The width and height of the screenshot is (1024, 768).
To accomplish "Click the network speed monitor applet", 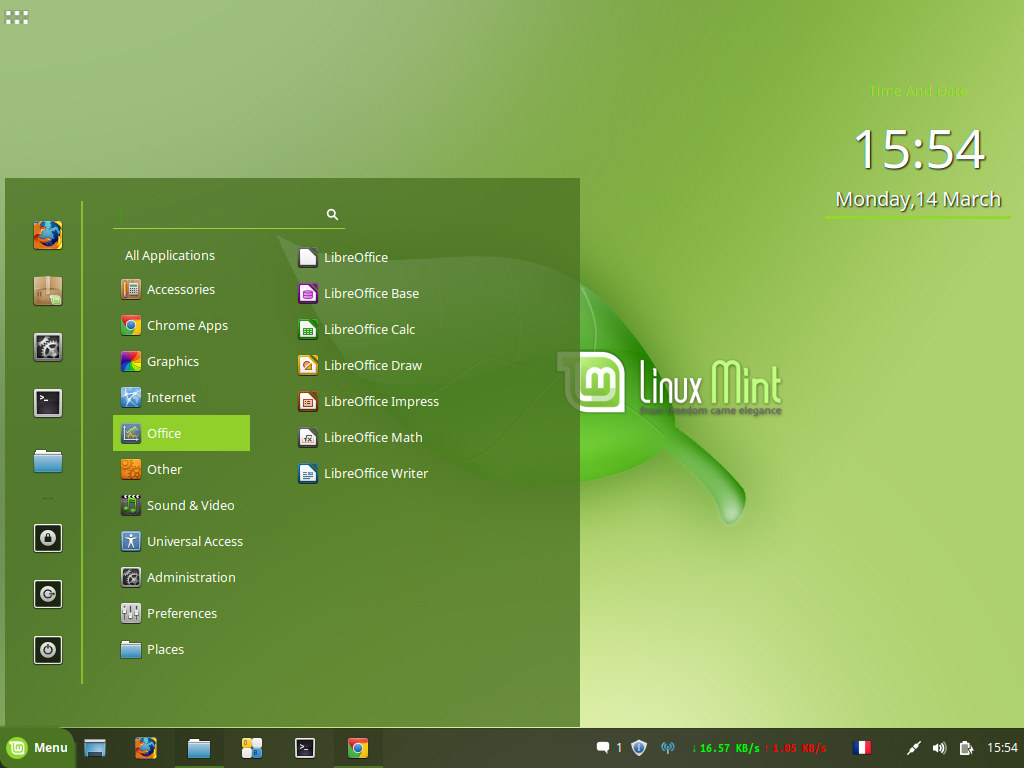I will coord(759,748).
